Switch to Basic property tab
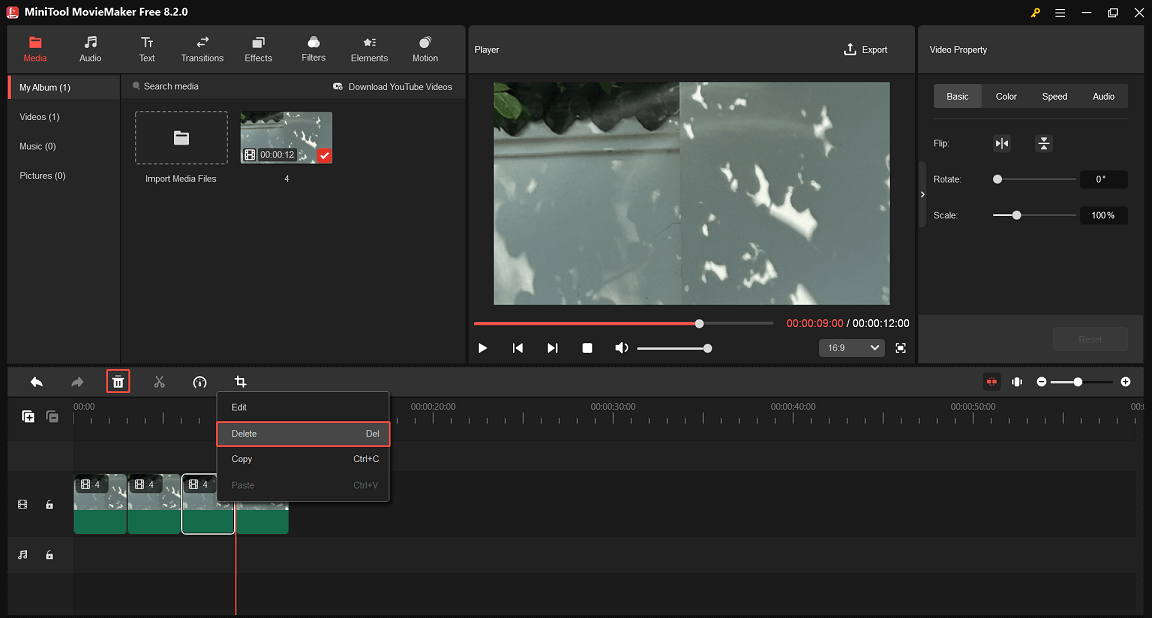This screenshot has width=1152, height=618. tap(957, 96)
